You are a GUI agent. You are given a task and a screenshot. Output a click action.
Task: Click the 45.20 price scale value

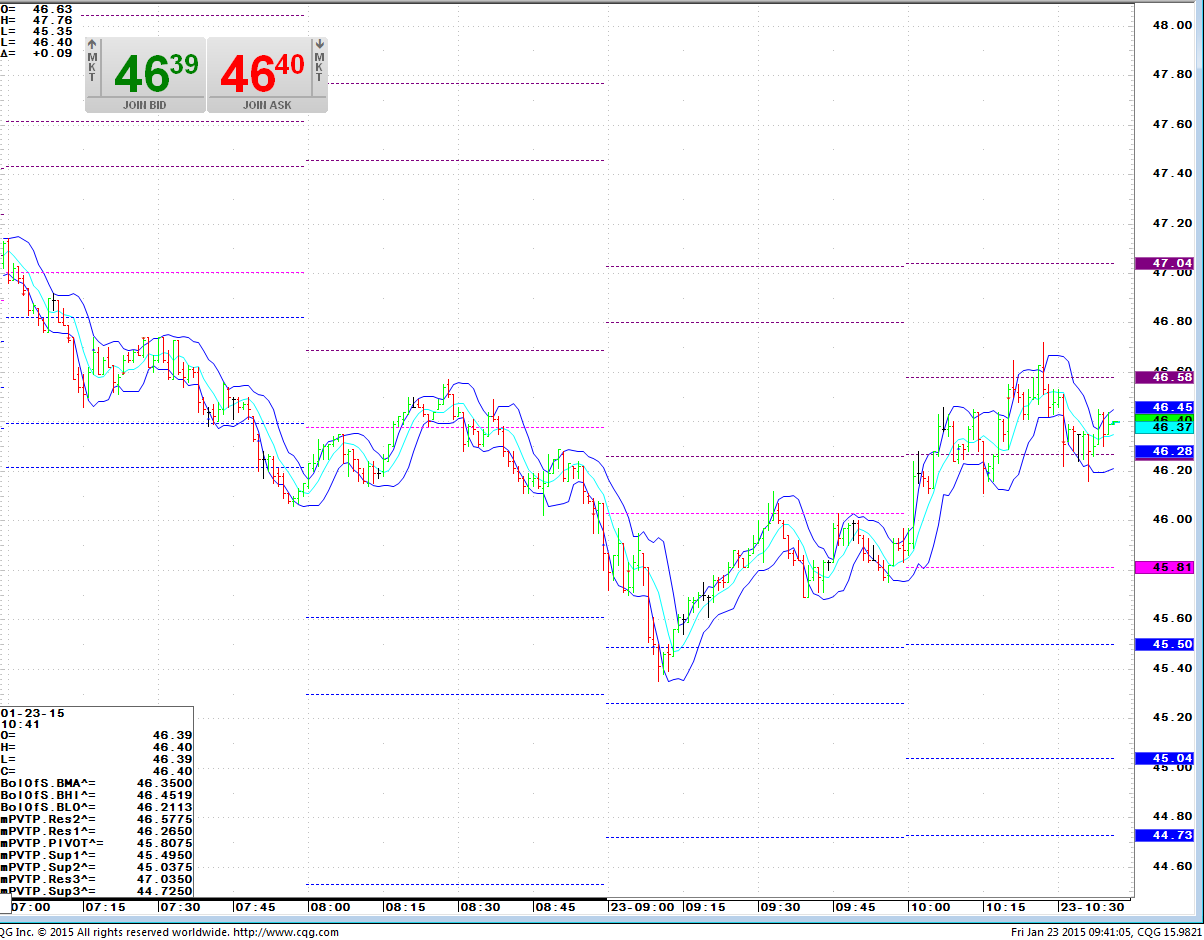(1172, 718)
